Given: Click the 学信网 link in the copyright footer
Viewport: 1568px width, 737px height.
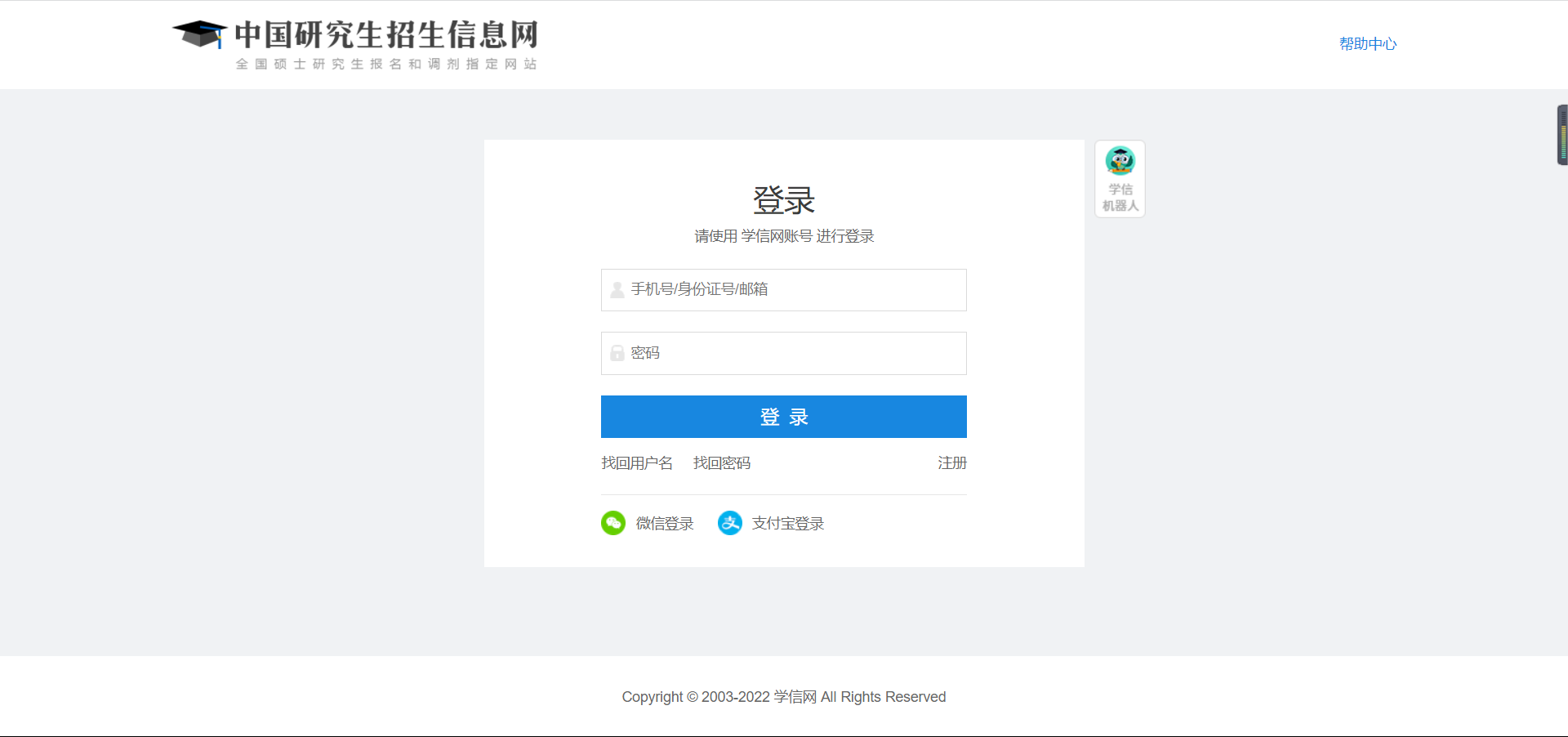Looking at the screenshot, I should click(x=794, y=697).
